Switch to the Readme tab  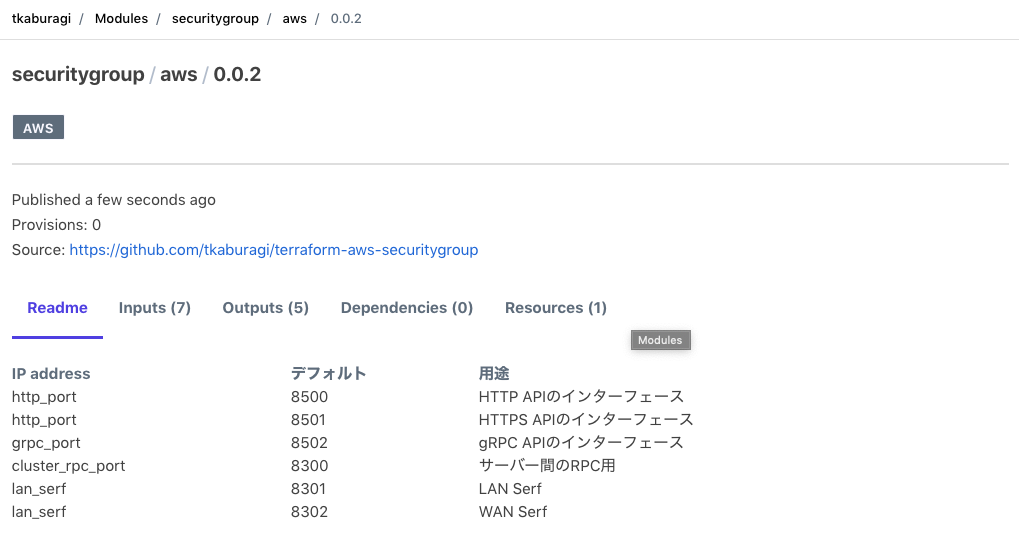click(57, 308)
